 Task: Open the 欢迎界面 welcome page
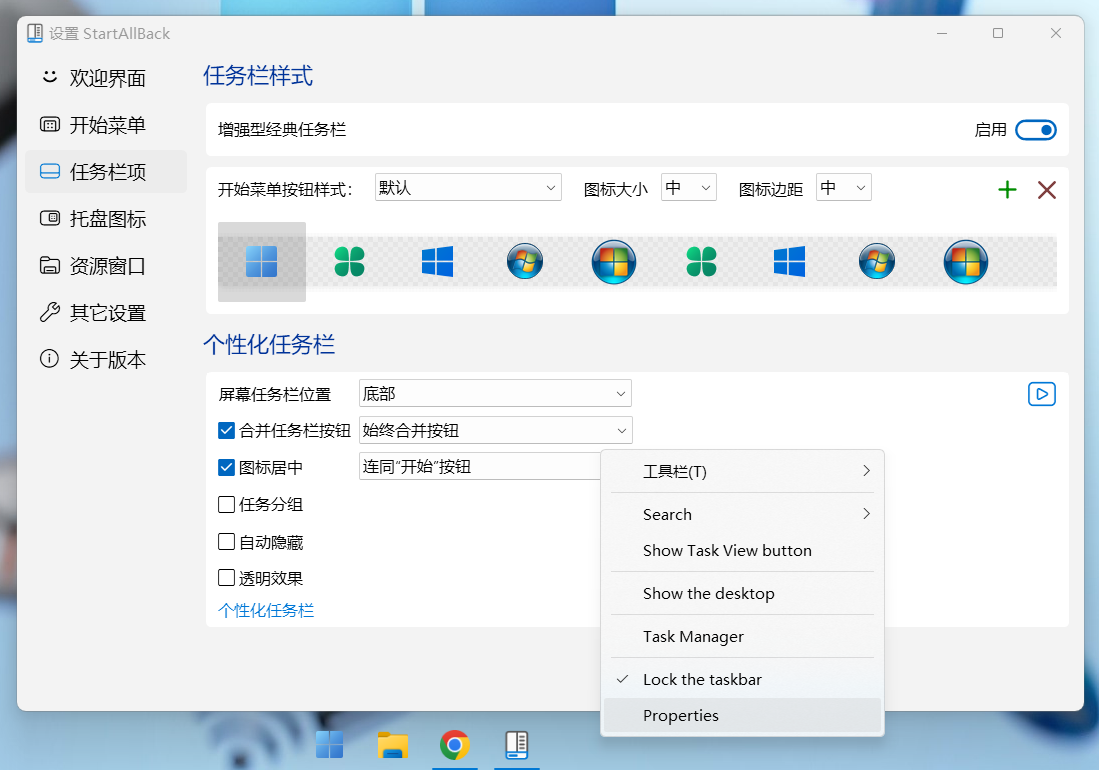point(106,78)
